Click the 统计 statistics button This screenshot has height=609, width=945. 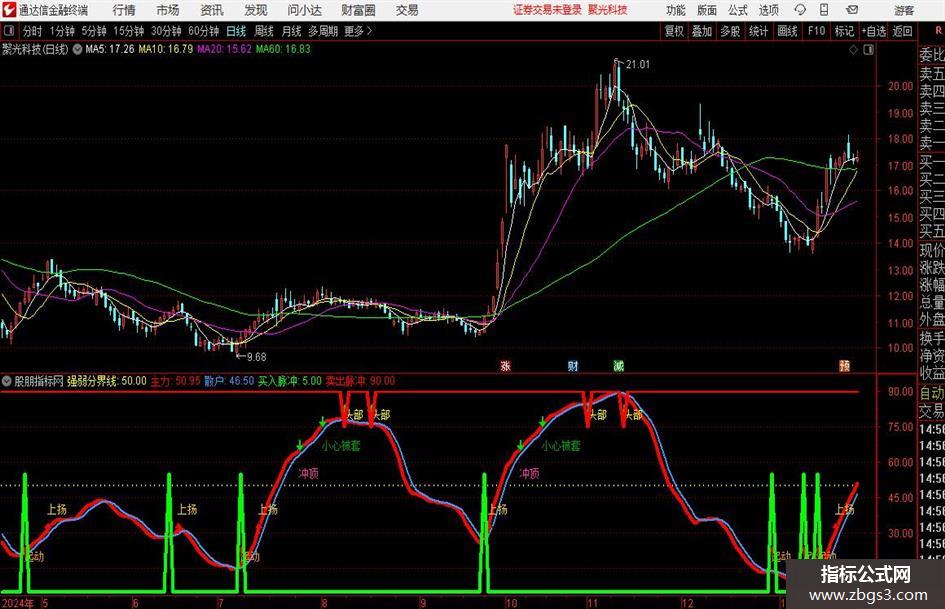(759, 31)
